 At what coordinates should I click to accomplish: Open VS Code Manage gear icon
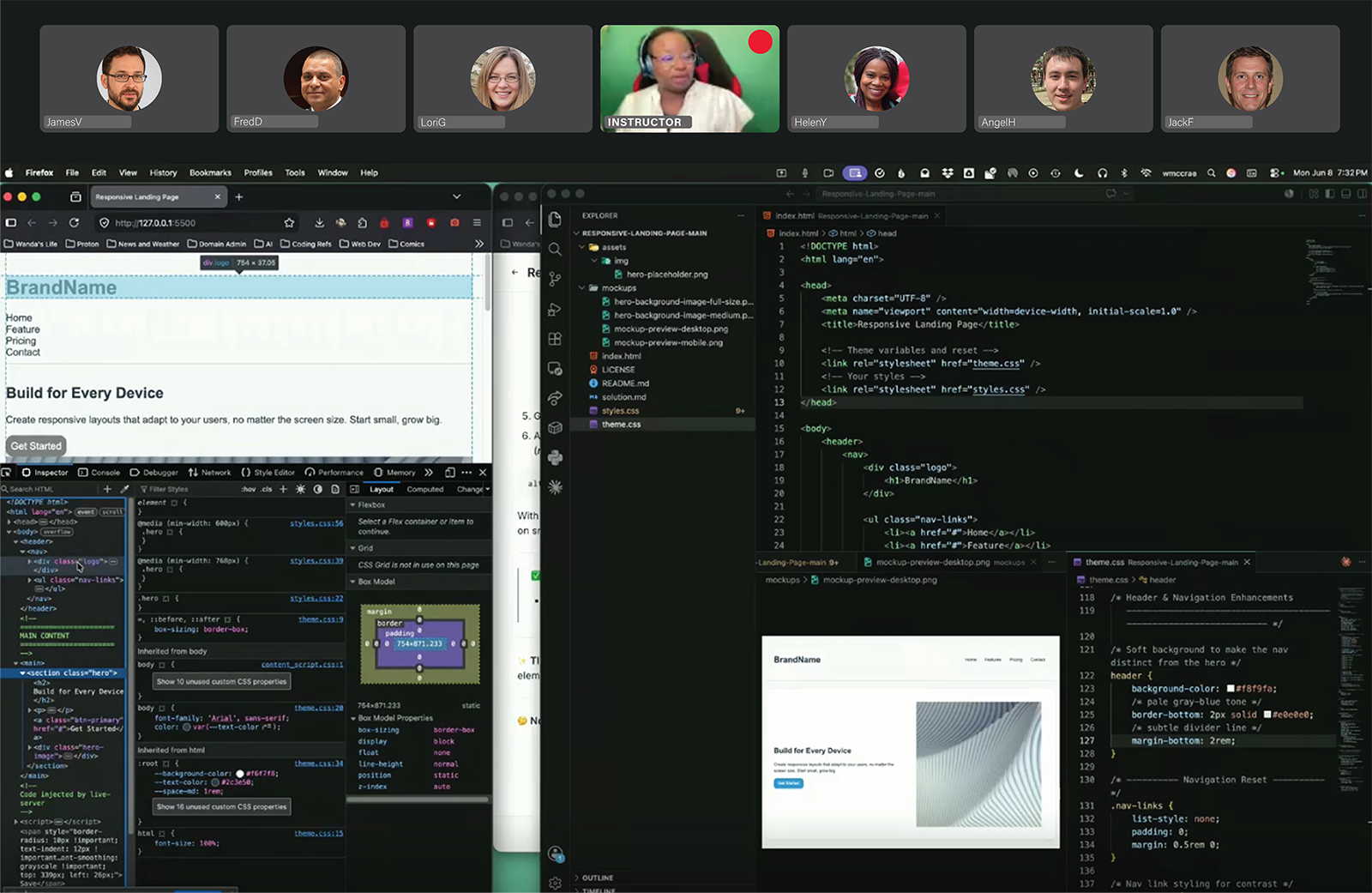click(555, 882)
